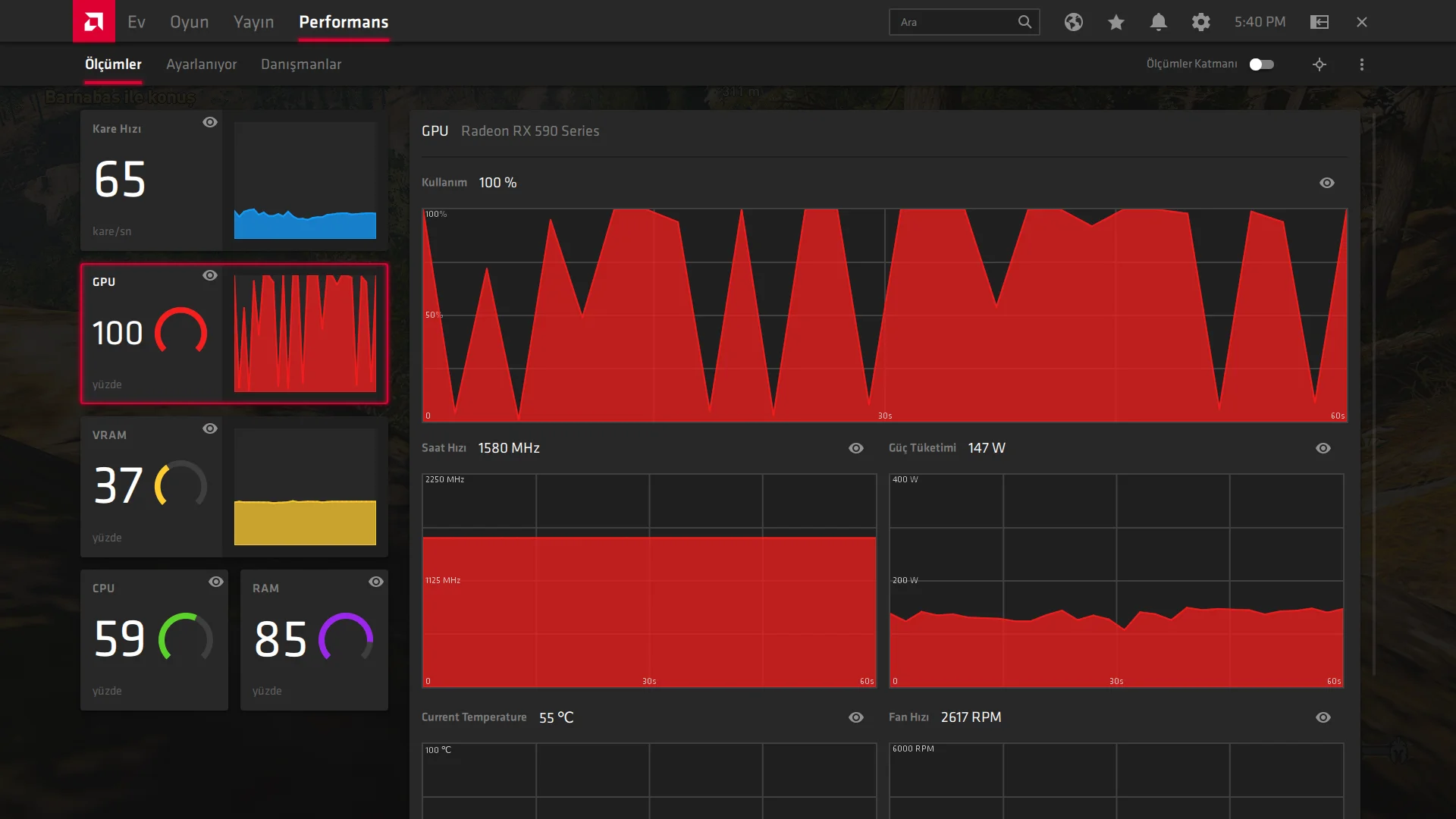Open the web browser globe icon
Image resolution: width=1456 pixels, height=819 pixels.
[1073, 22]
